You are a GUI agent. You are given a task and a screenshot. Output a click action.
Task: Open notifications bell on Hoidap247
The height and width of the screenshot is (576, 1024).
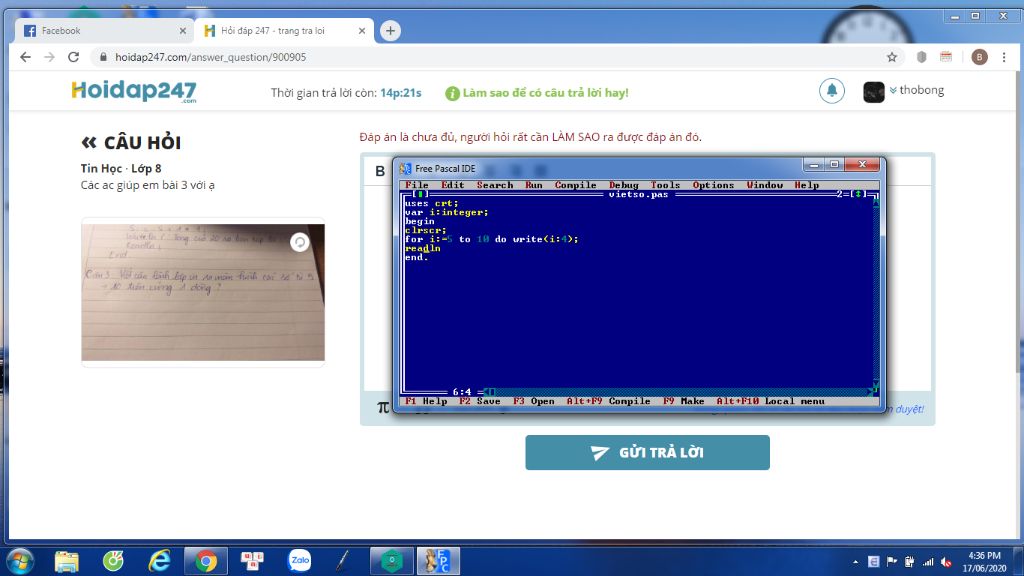click(x=831, y=91)
